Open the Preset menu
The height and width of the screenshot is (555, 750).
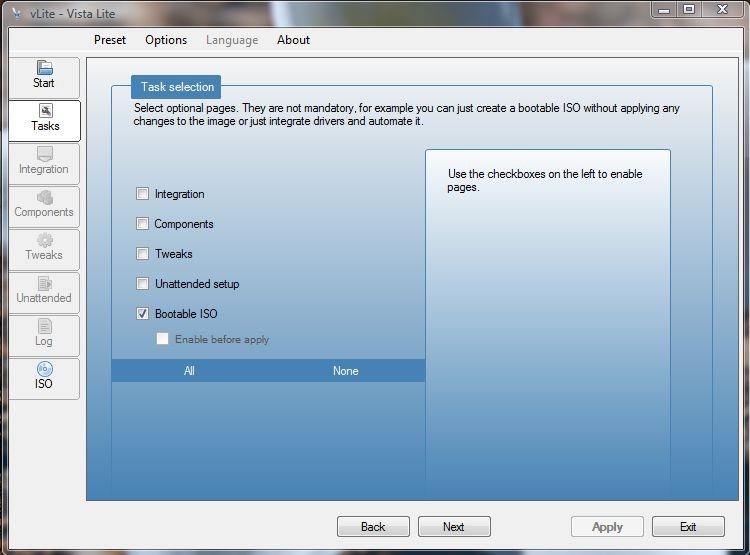[110, 40]
